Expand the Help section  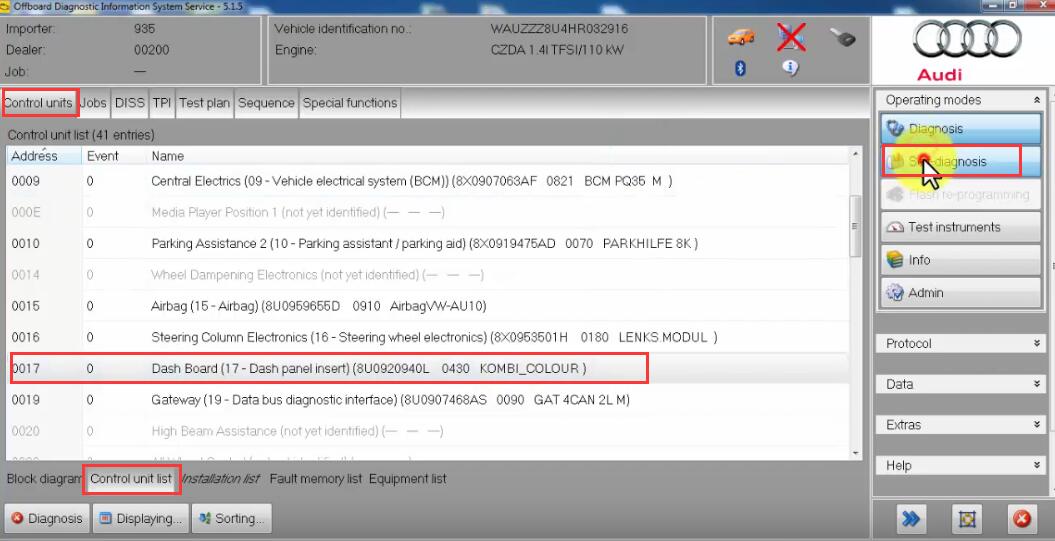tap(961, 466)
